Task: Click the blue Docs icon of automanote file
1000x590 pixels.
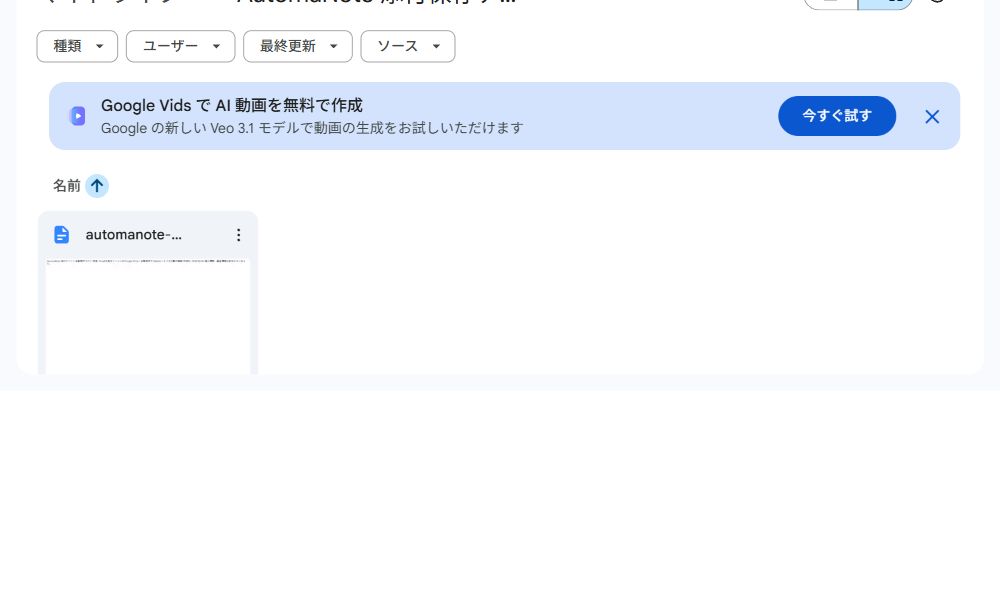Action: (61, 235)
